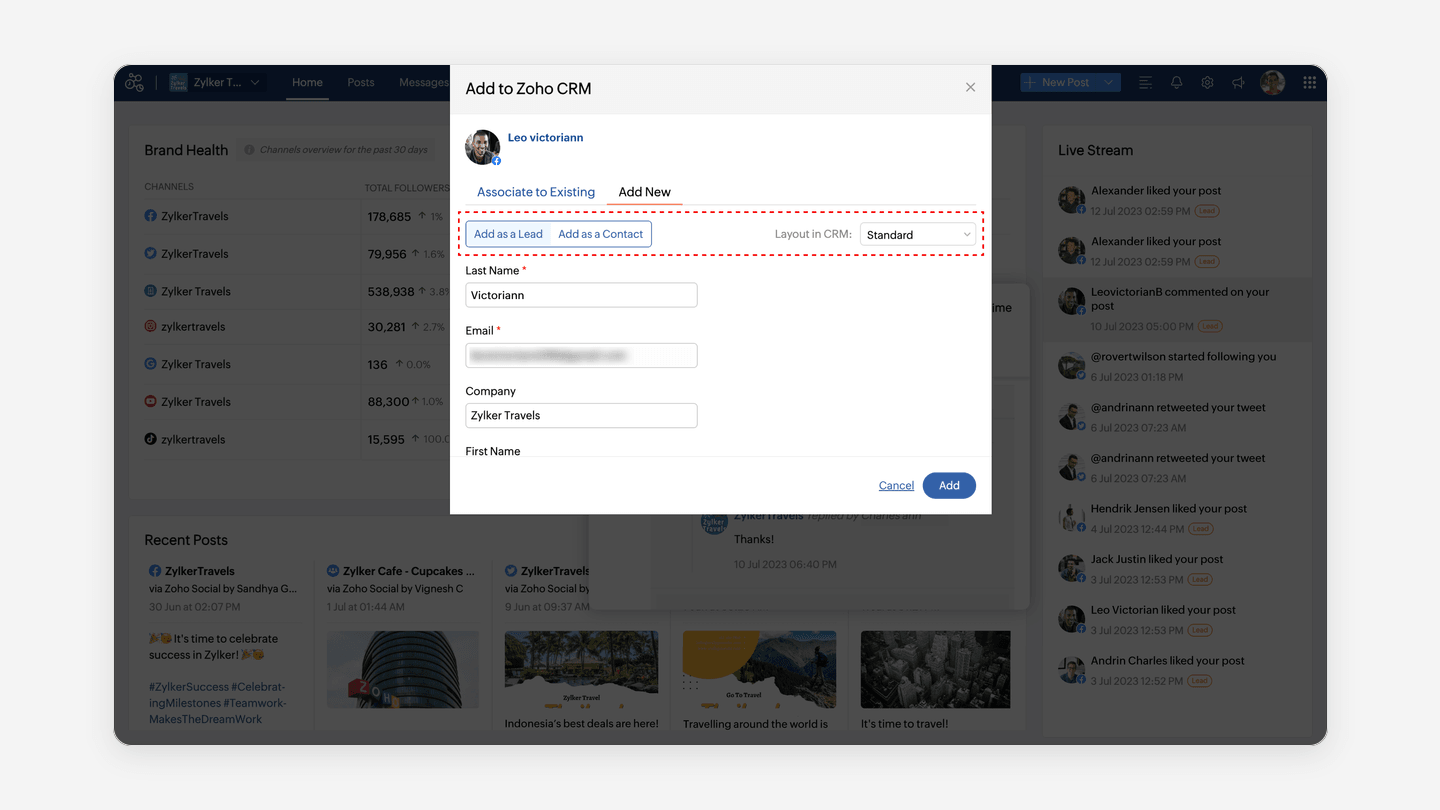Open the announcements megaphone icon

pyautogui.click(x=1239, y=83)
